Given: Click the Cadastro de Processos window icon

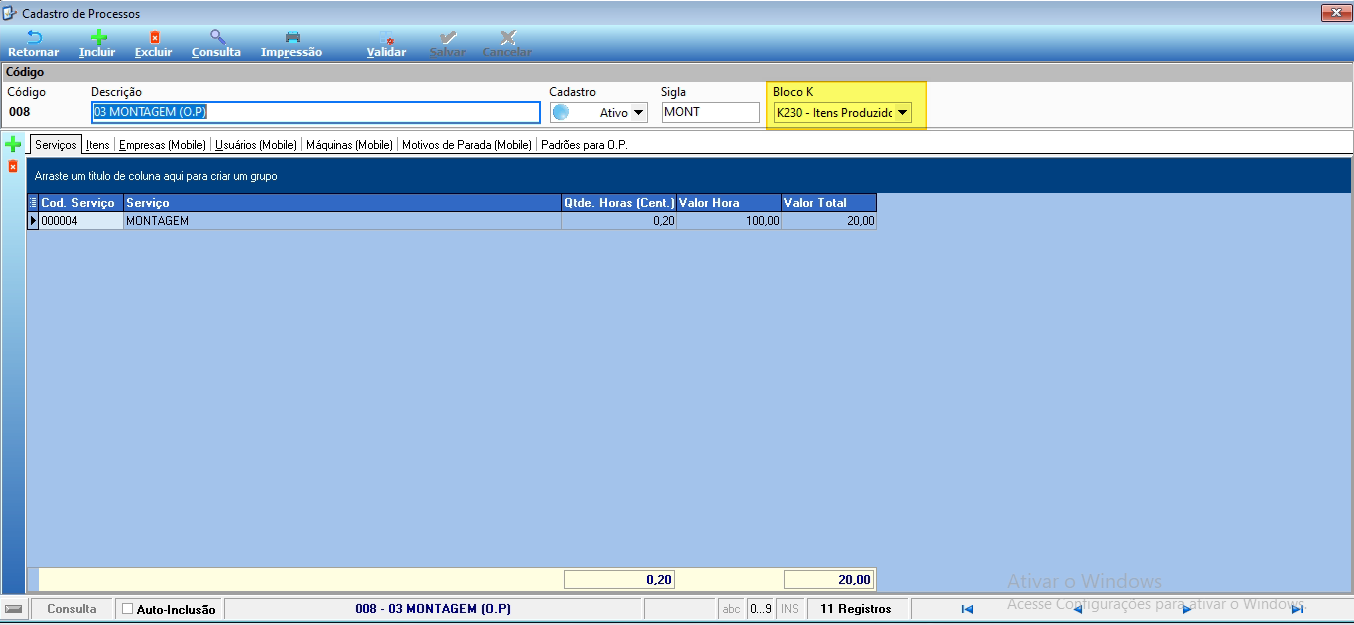Looking at the screenshot, I should coord(10,13).
